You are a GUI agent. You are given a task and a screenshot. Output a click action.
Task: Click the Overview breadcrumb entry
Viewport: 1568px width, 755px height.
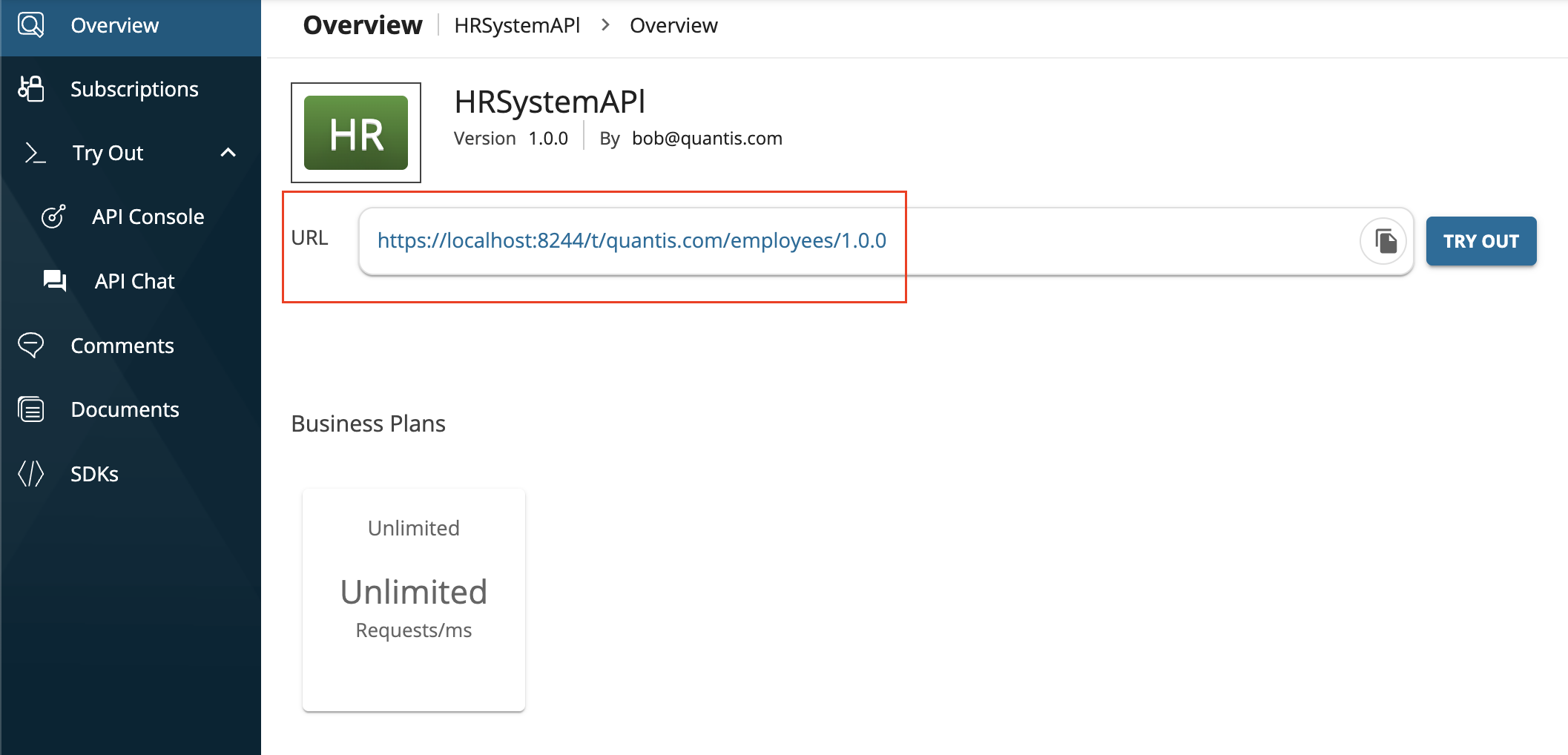[673, 24]
